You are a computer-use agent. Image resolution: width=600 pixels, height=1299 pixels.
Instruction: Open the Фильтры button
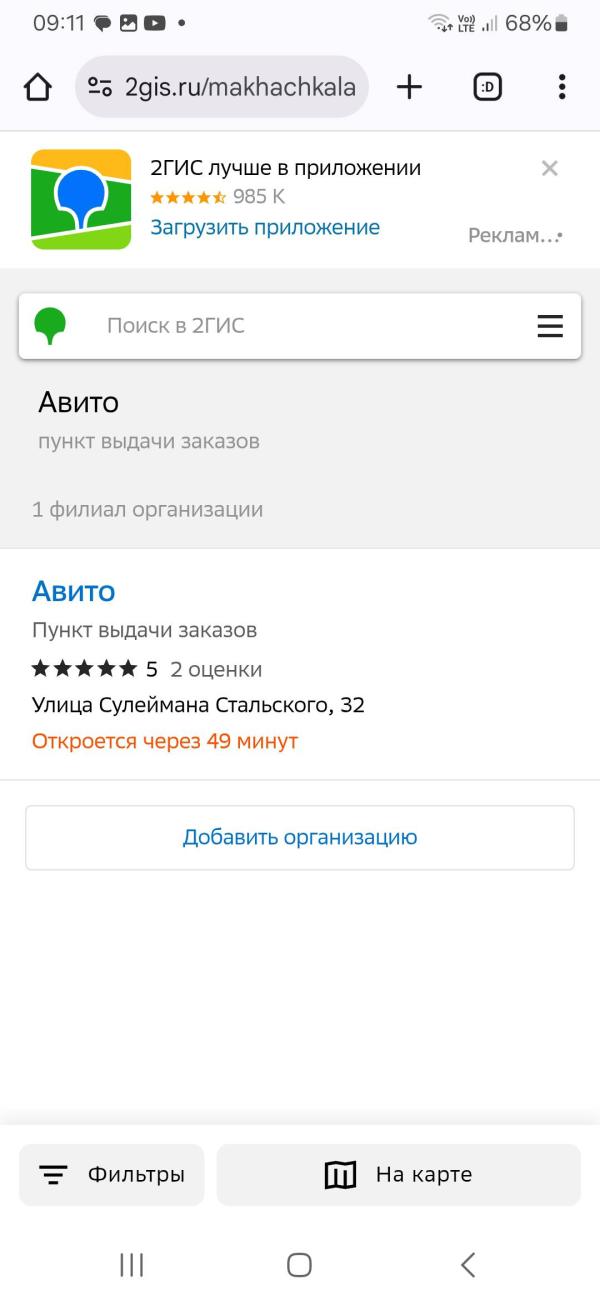111,1175
